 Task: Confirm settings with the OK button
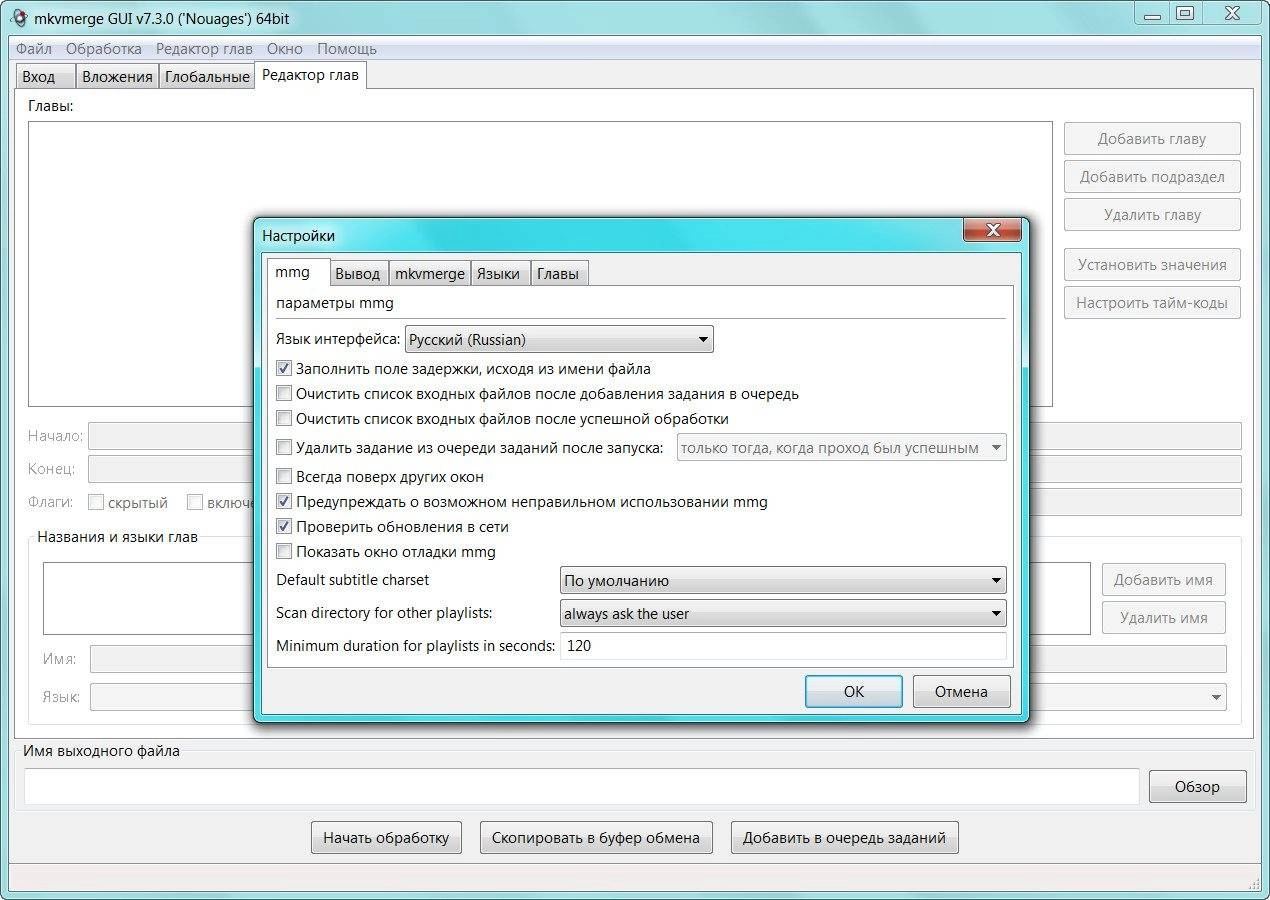pyautogui.click(x=854, y=691)
